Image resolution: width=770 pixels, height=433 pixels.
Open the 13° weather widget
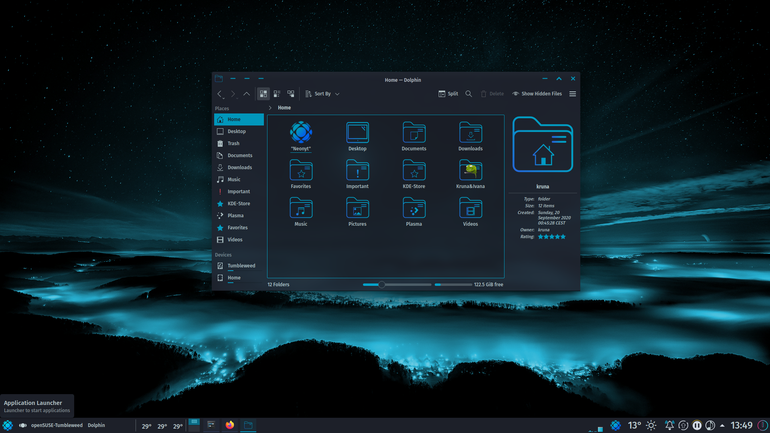[634, 425]
